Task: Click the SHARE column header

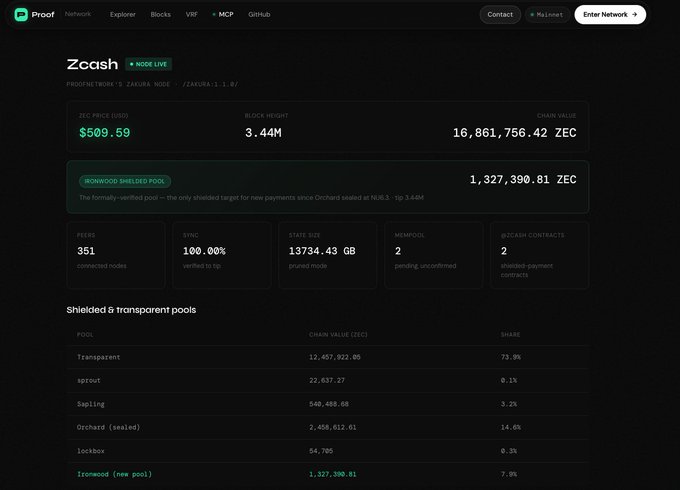Action: (x=510, y=335)
